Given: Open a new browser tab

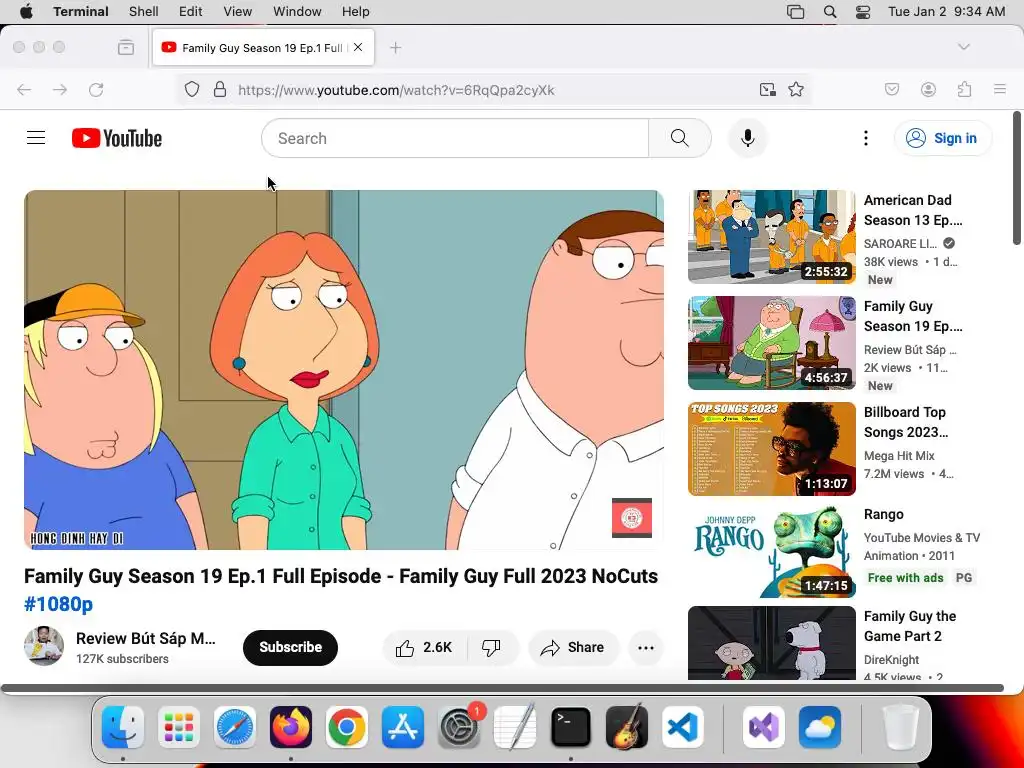Looking at the screenshot, I should tap(395, 48).
